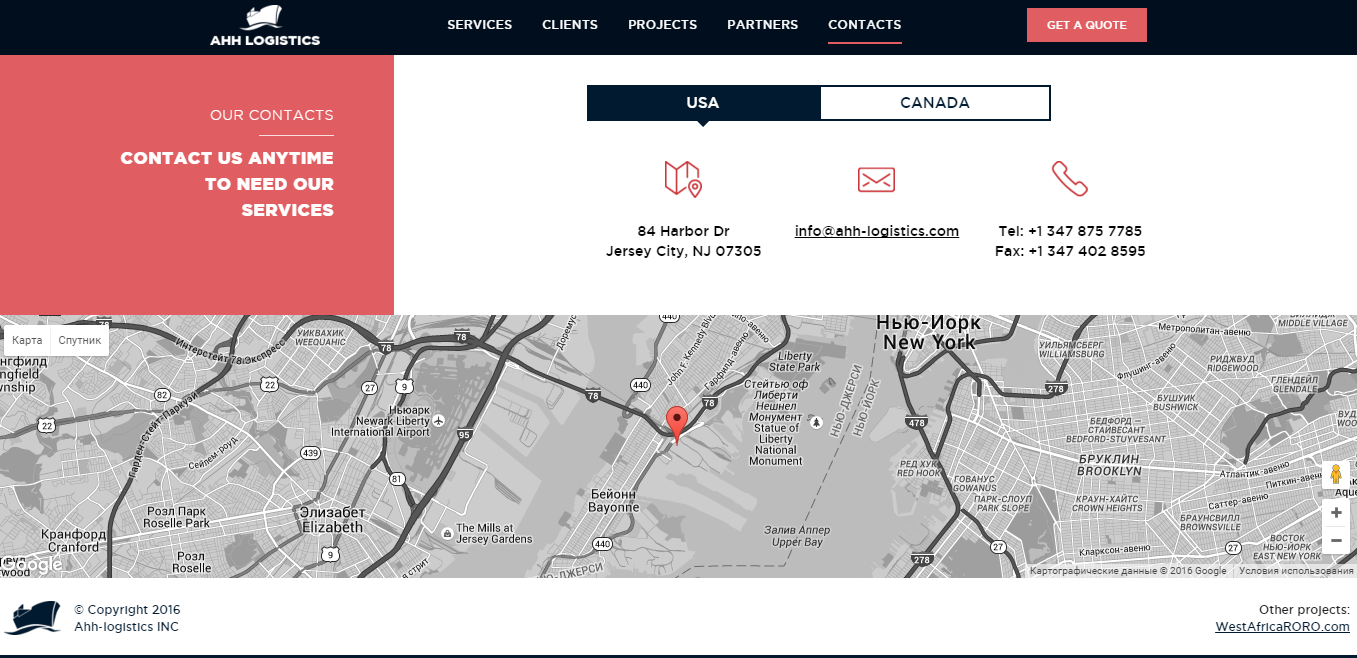This screenshot has height=658, width=1357.
Task: Navigate to Partners
Action: click(x=762, y=25)
